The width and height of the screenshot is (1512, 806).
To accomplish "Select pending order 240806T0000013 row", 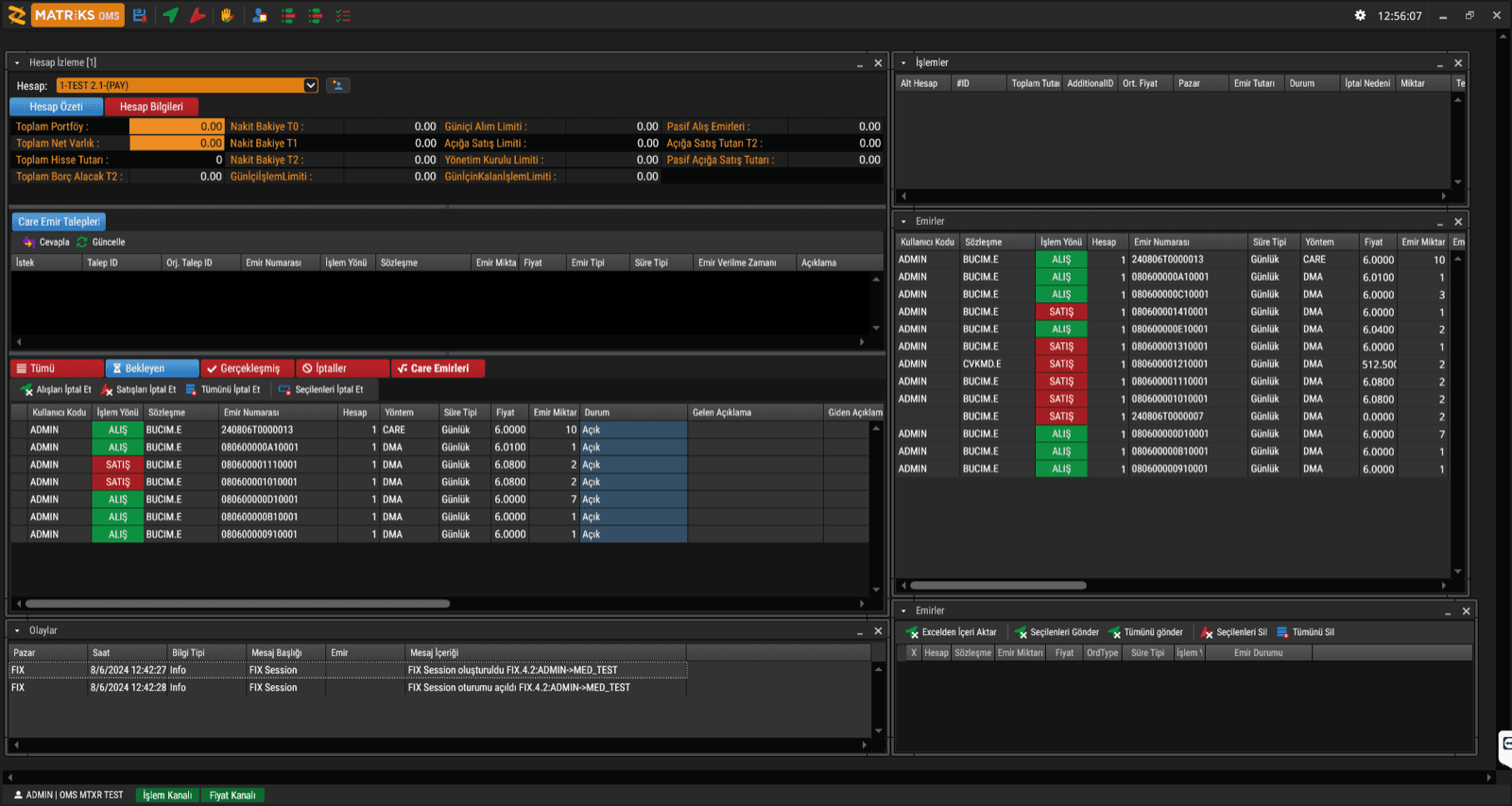I will point(439,430).
